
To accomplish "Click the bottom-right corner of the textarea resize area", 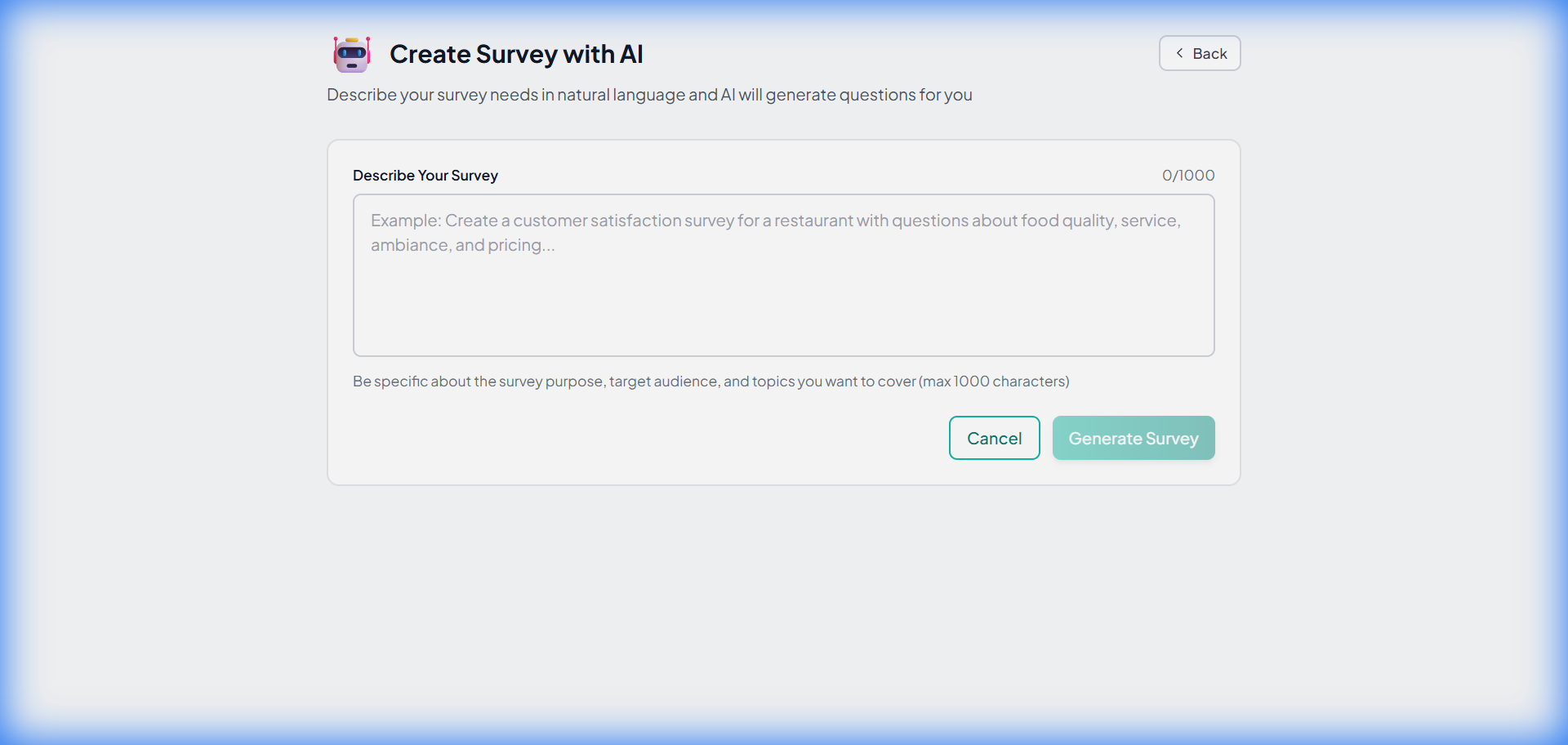I will pyautogui.click(x=1209, y=350).
